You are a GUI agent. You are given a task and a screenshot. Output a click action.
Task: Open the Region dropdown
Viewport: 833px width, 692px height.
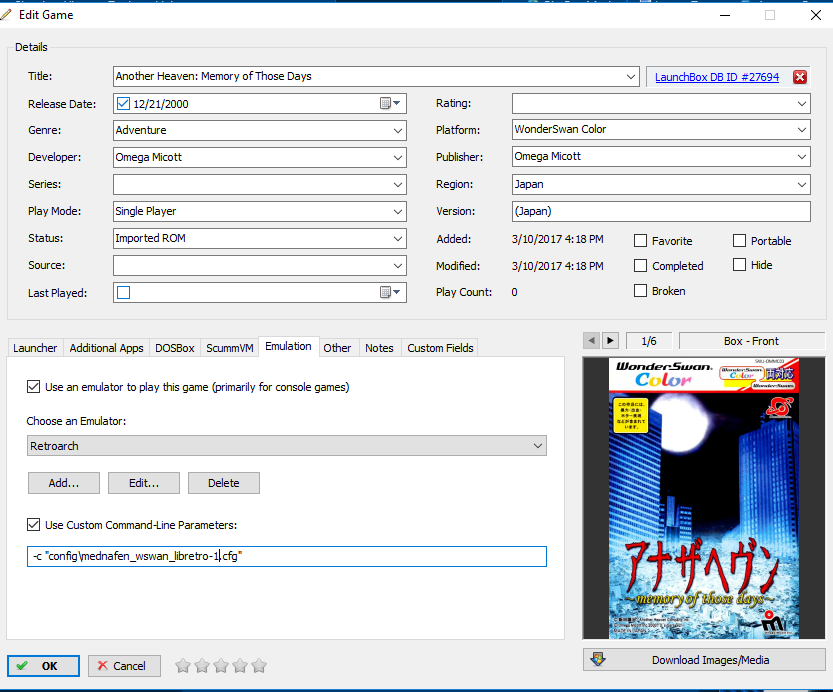(802, 184)
